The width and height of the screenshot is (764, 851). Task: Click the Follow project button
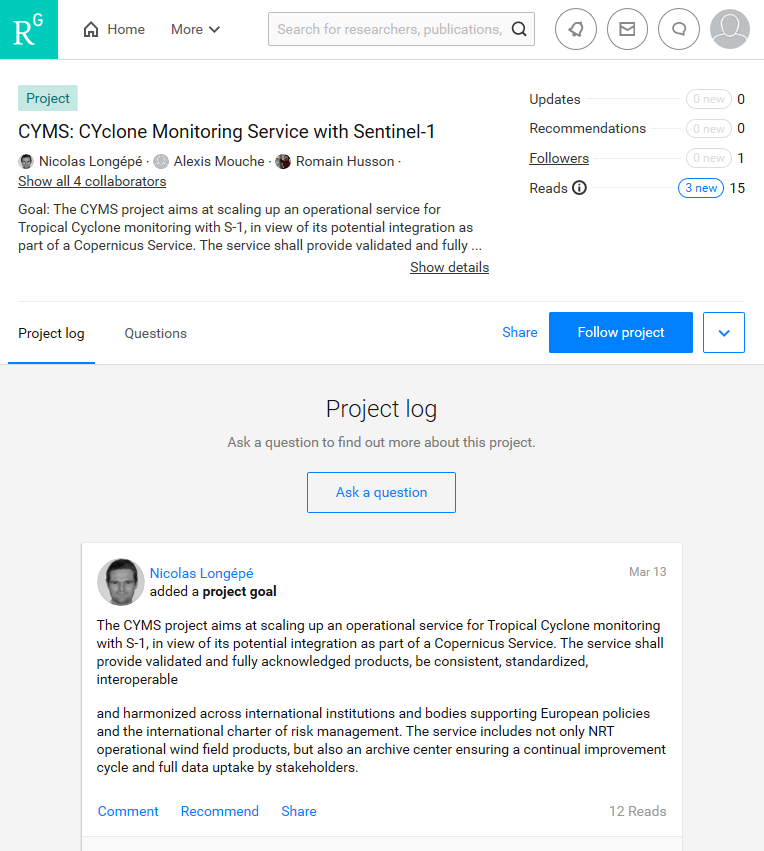(x=621, y=333)
